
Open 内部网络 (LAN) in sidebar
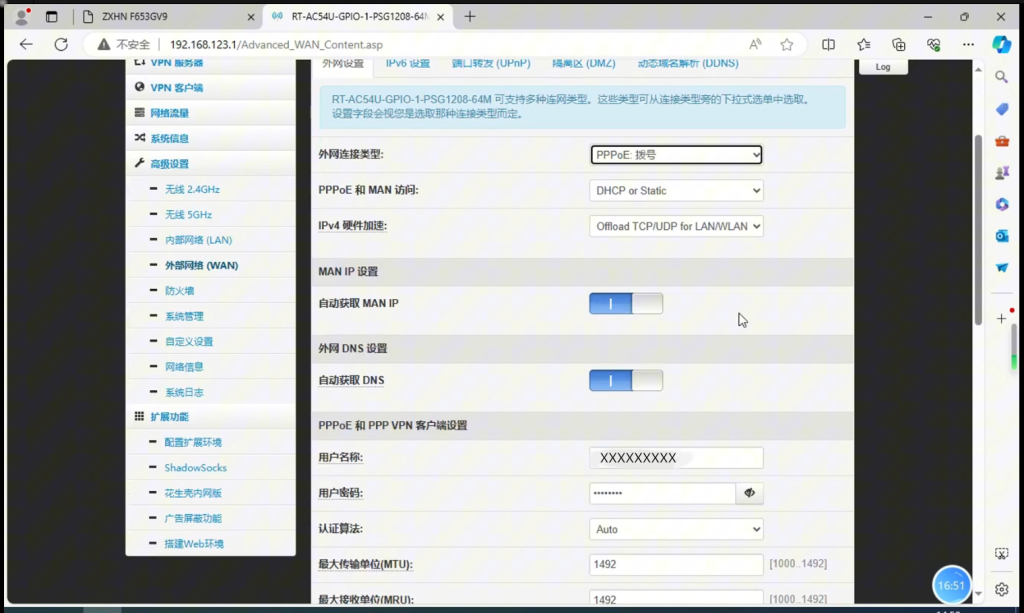[198, 240]
